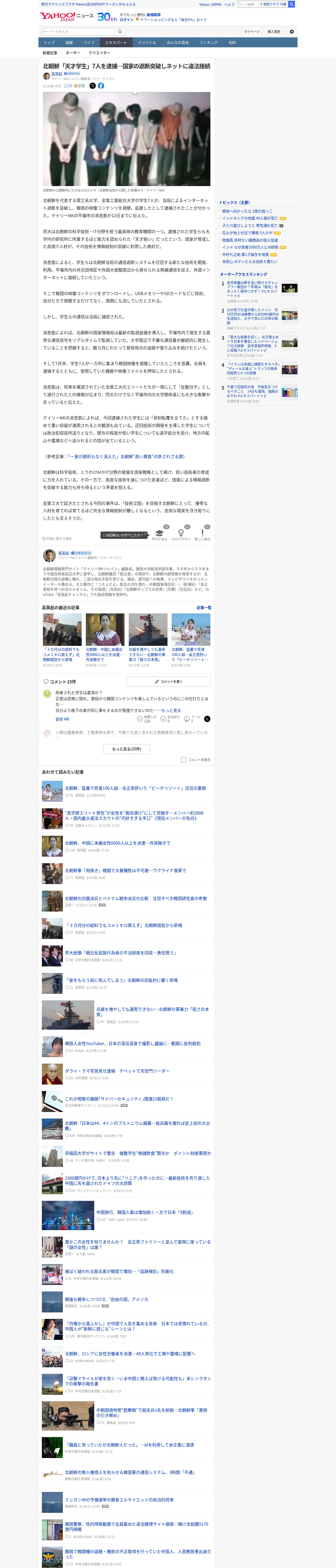The image size is (336, 1568).
Task: Switch to the ライブ tab
Action: 89,43
